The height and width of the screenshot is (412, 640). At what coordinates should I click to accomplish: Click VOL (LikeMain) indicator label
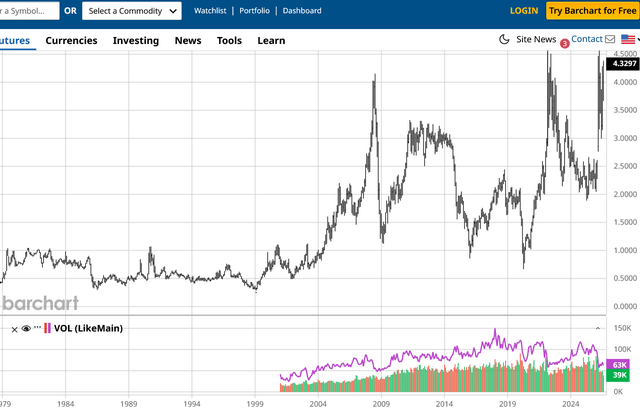coord(88,328)
